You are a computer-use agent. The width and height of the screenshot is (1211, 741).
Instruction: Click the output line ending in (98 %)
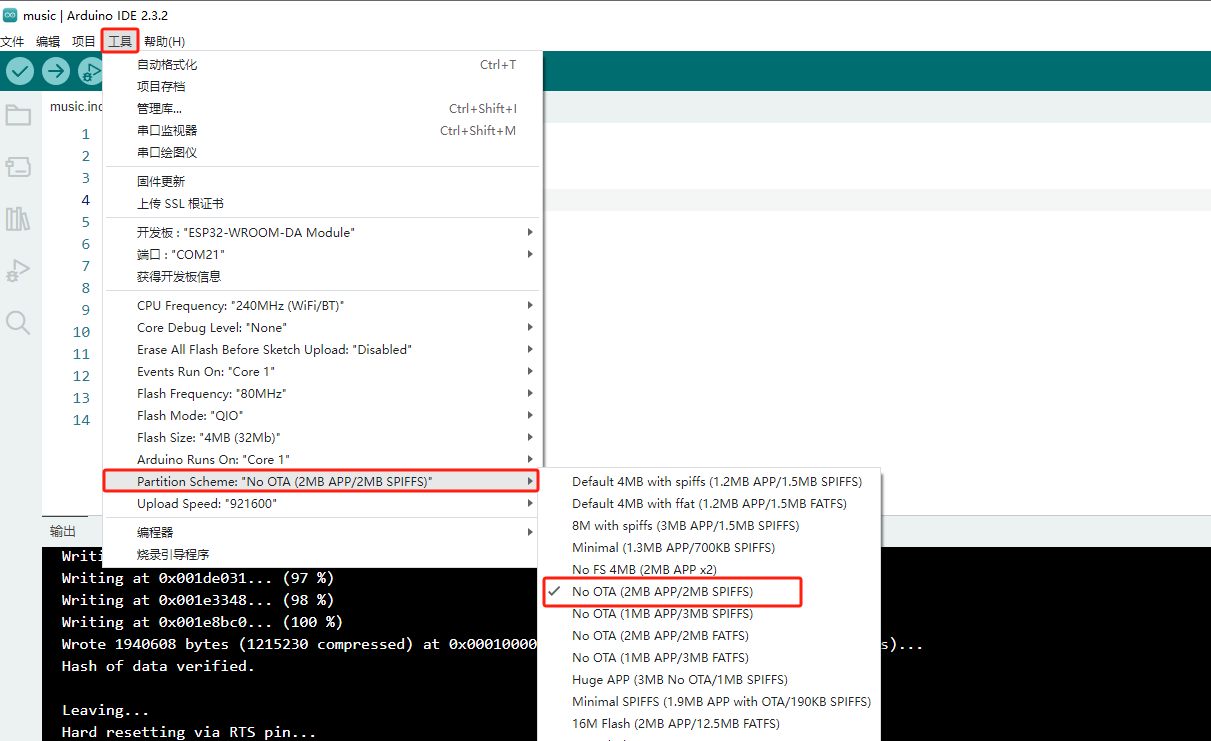coord(198,600)
